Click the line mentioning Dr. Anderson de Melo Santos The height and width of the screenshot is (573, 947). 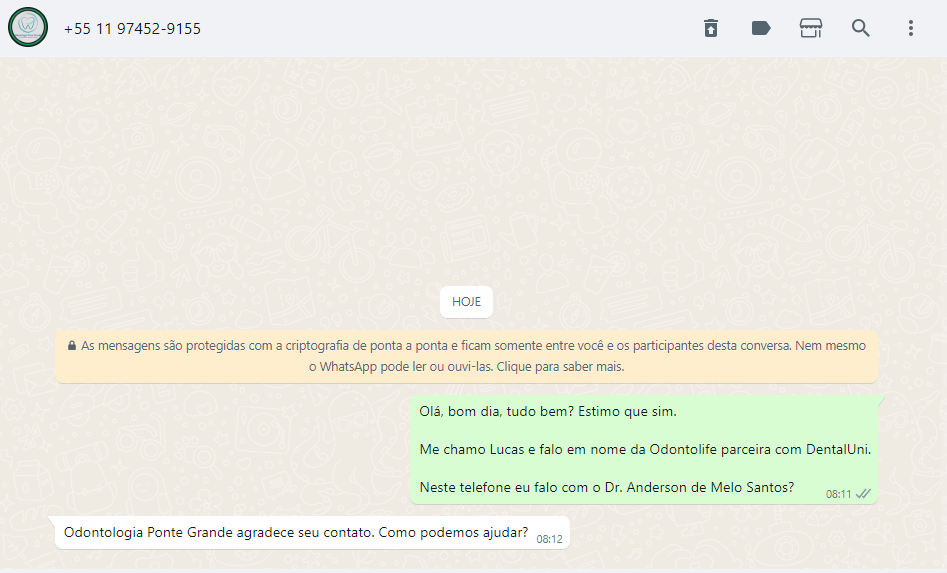point(606,487)
